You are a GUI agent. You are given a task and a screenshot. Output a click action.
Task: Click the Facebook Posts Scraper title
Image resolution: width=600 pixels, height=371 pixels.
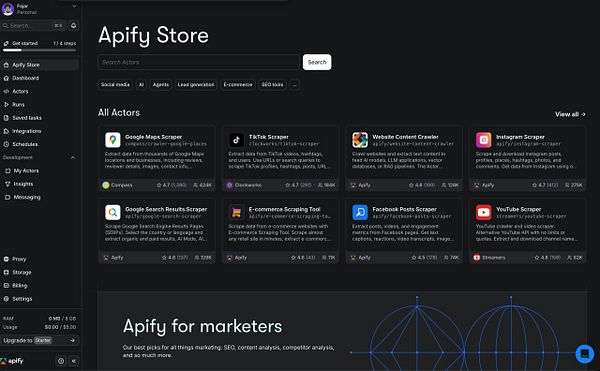[x=404, y=209]
